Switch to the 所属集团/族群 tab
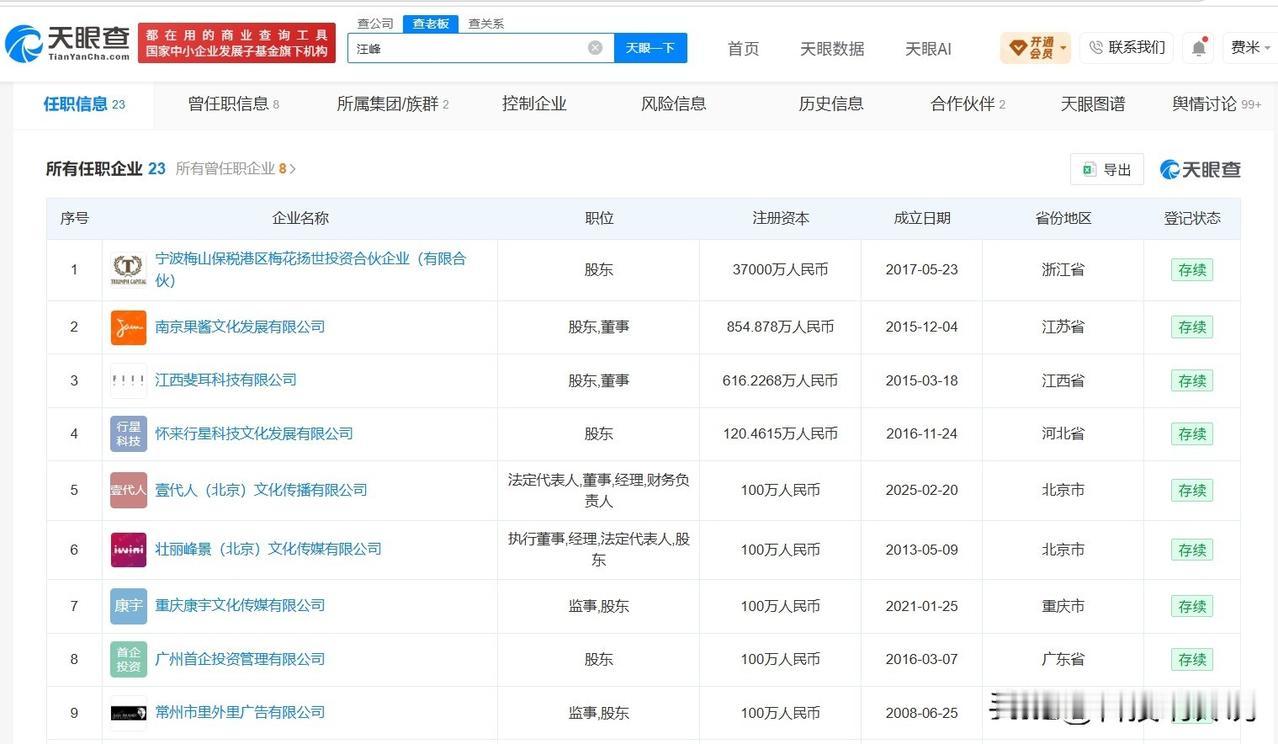 (393, 104)
